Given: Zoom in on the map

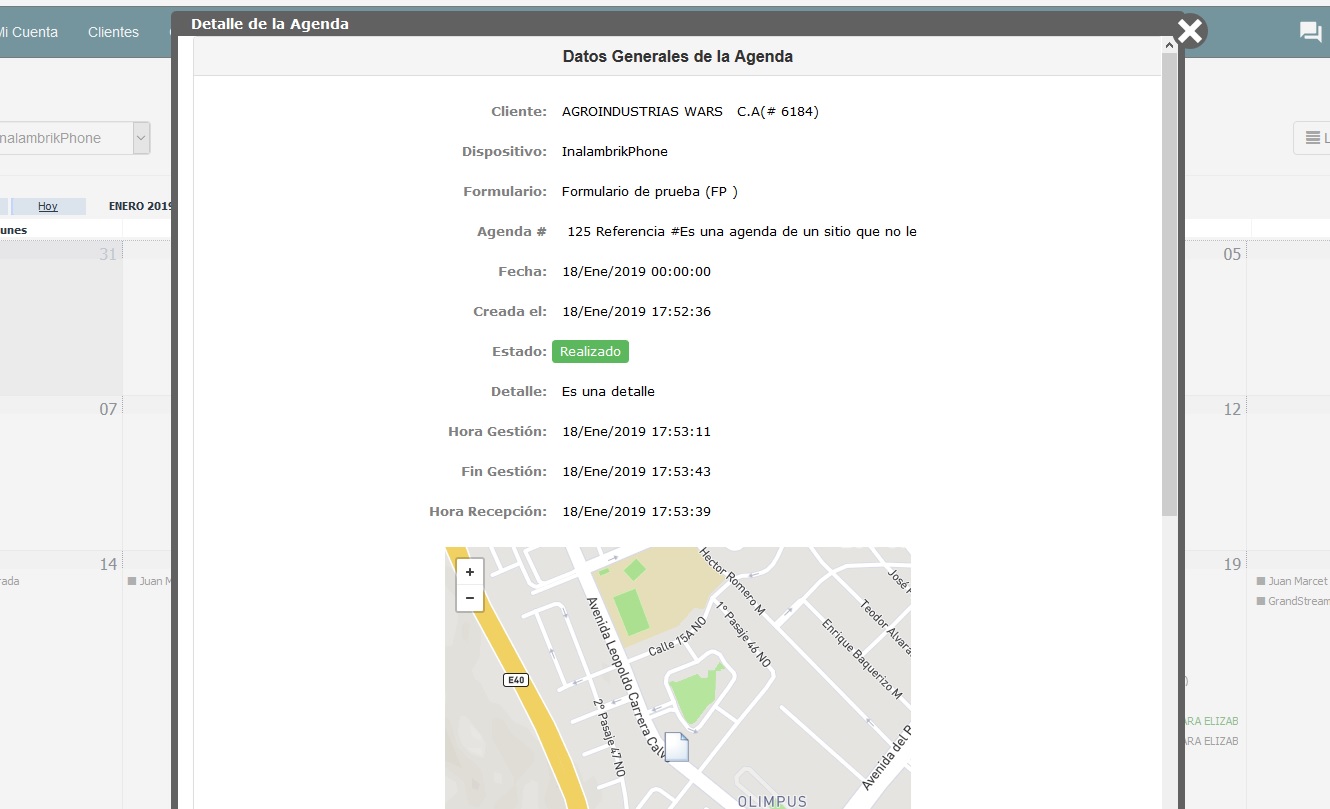Looking at the screenshot, I should 469,572.
